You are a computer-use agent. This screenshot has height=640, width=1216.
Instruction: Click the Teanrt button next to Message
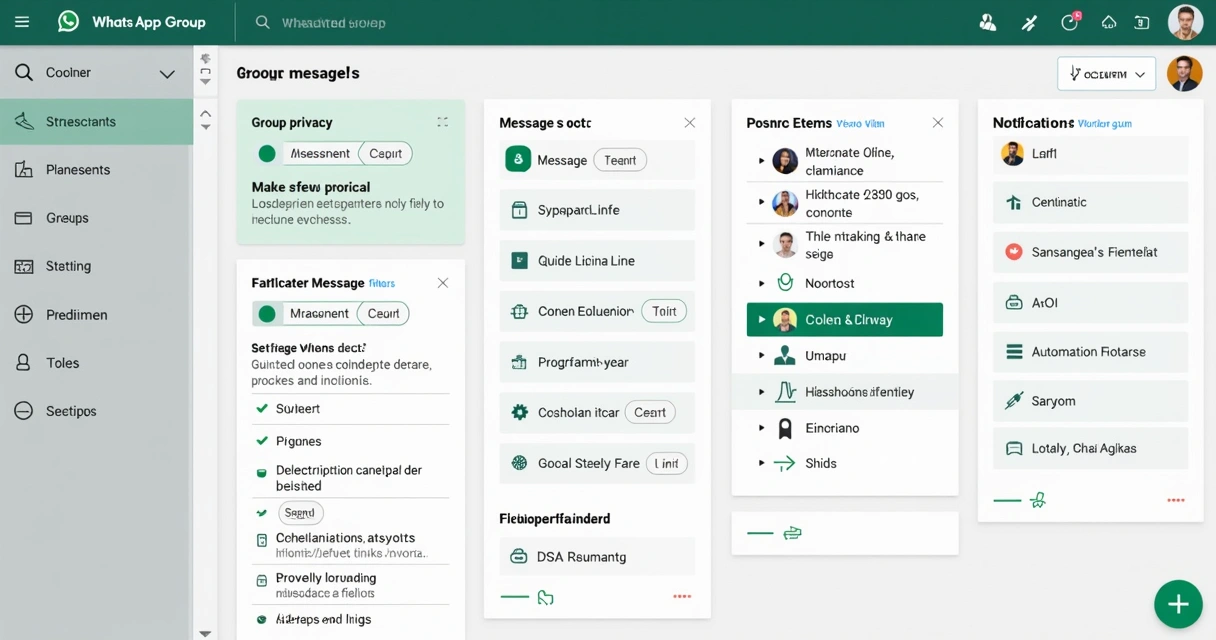[x=620, y=160]
